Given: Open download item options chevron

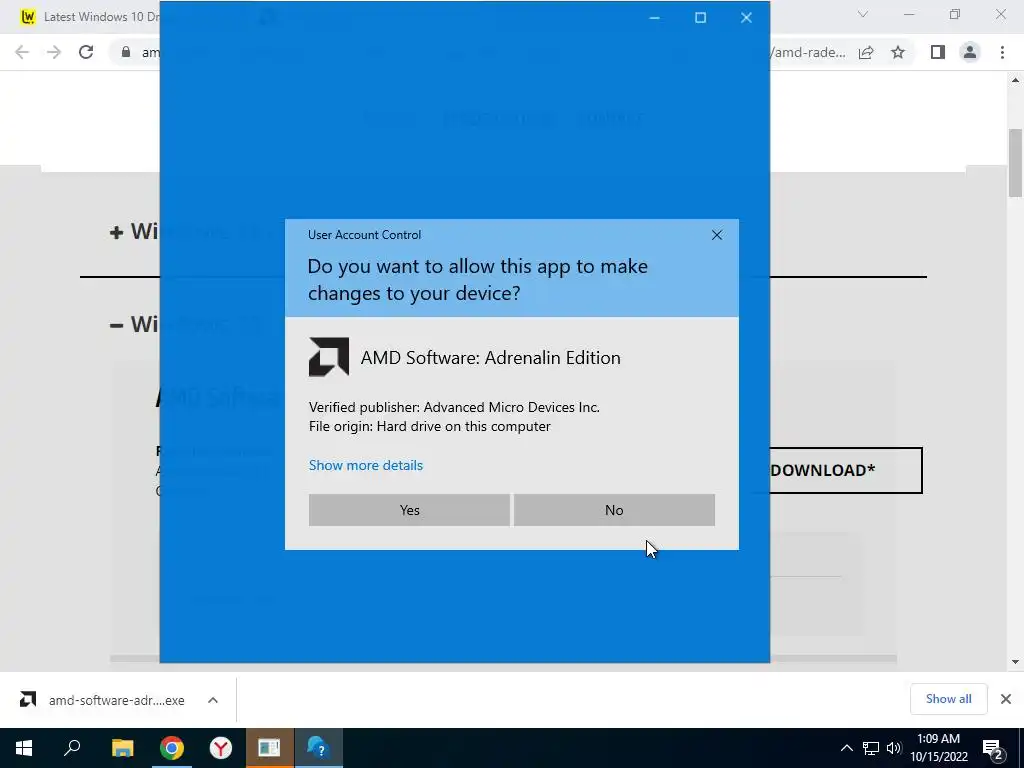Looking at the screenshot, I should (x=213, y=700).
